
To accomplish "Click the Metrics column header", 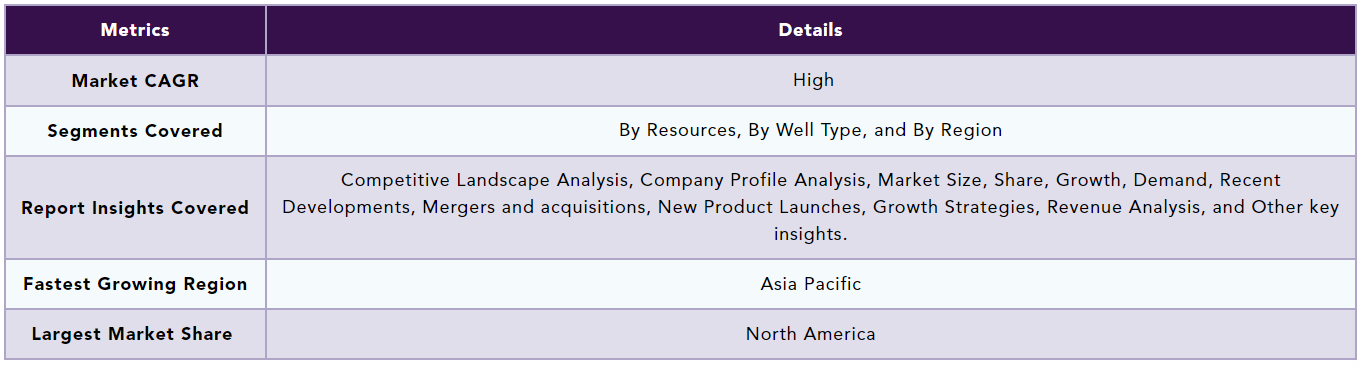I will tap(135, 30).
